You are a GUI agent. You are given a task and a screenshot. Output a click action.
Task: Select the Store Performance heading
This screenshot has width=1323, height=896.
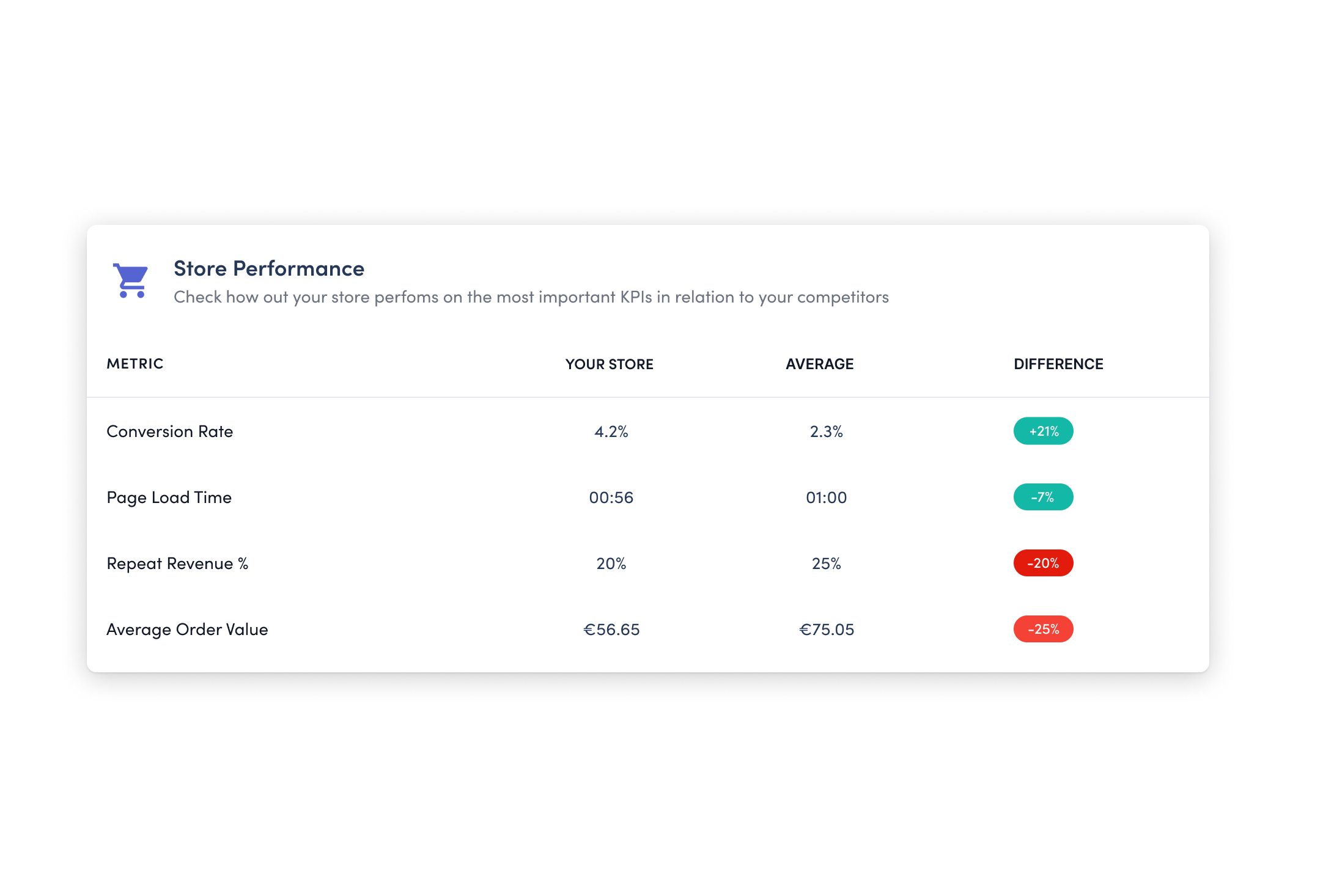[x=269, y=268]
